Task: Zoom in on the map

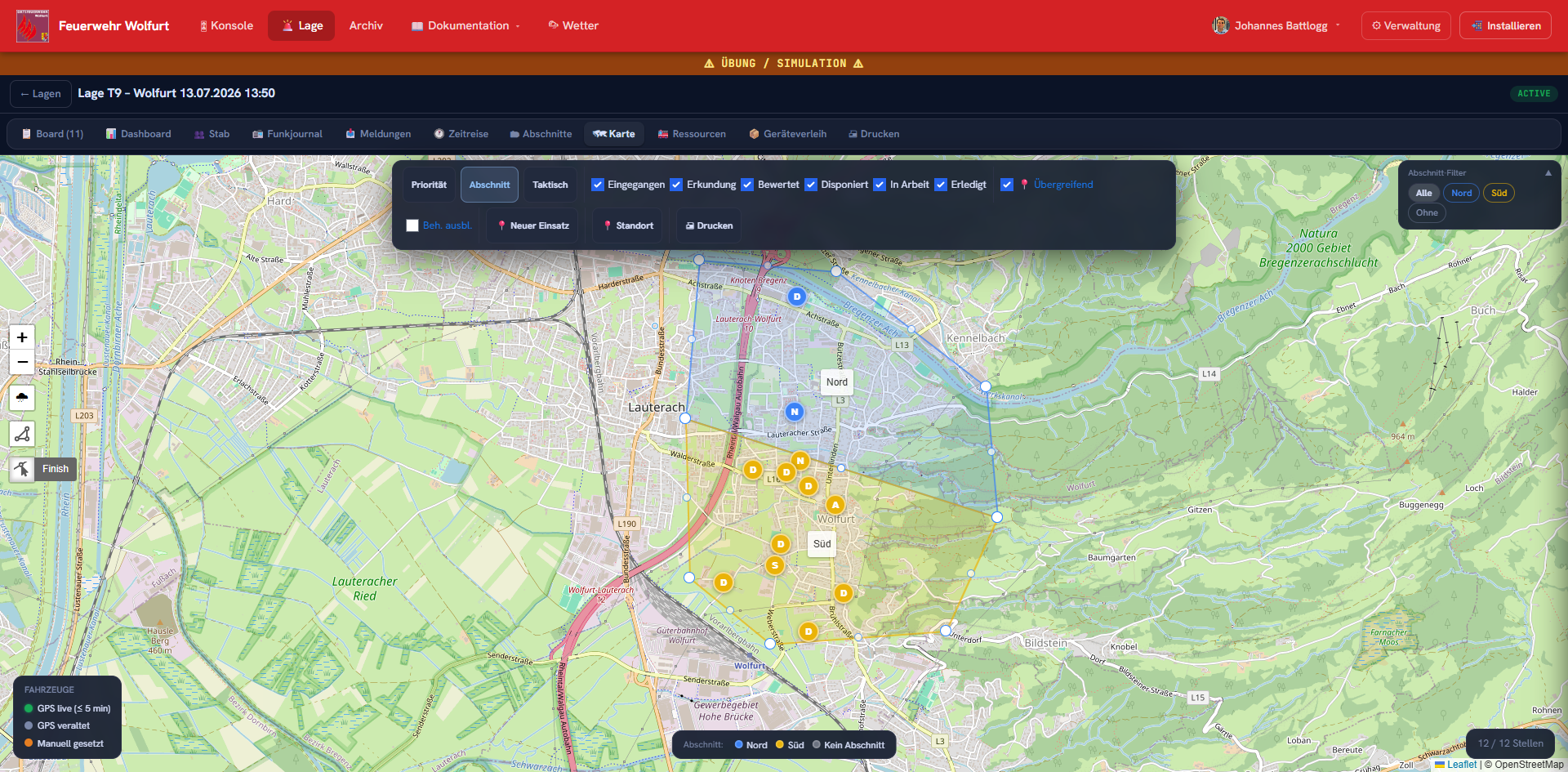Action: (x=22, y=337)
